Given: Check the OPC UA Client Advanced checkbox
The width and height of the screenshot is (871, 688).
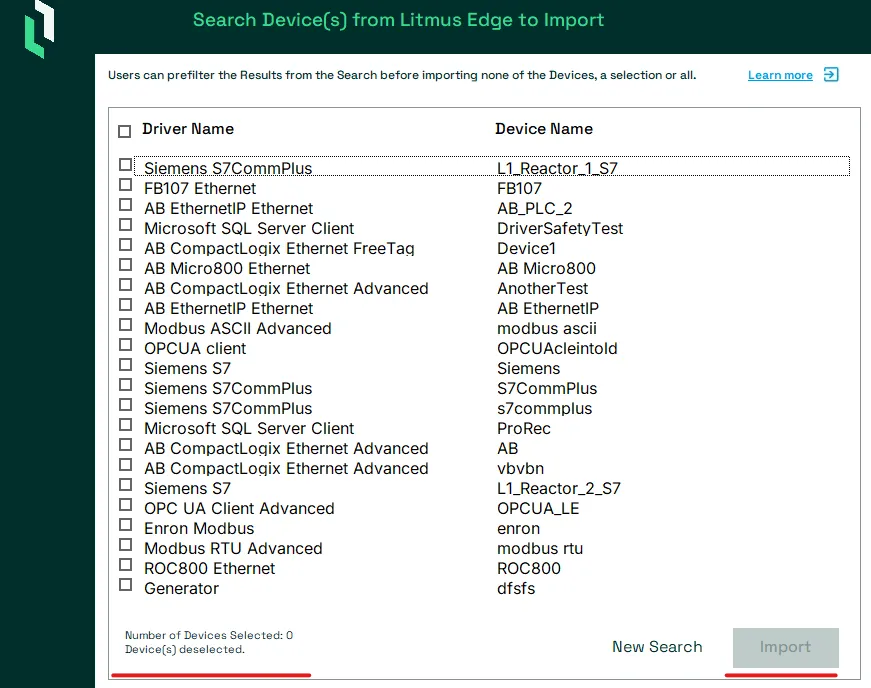Looking at the screenshot, I should click(x=126, y=505).
